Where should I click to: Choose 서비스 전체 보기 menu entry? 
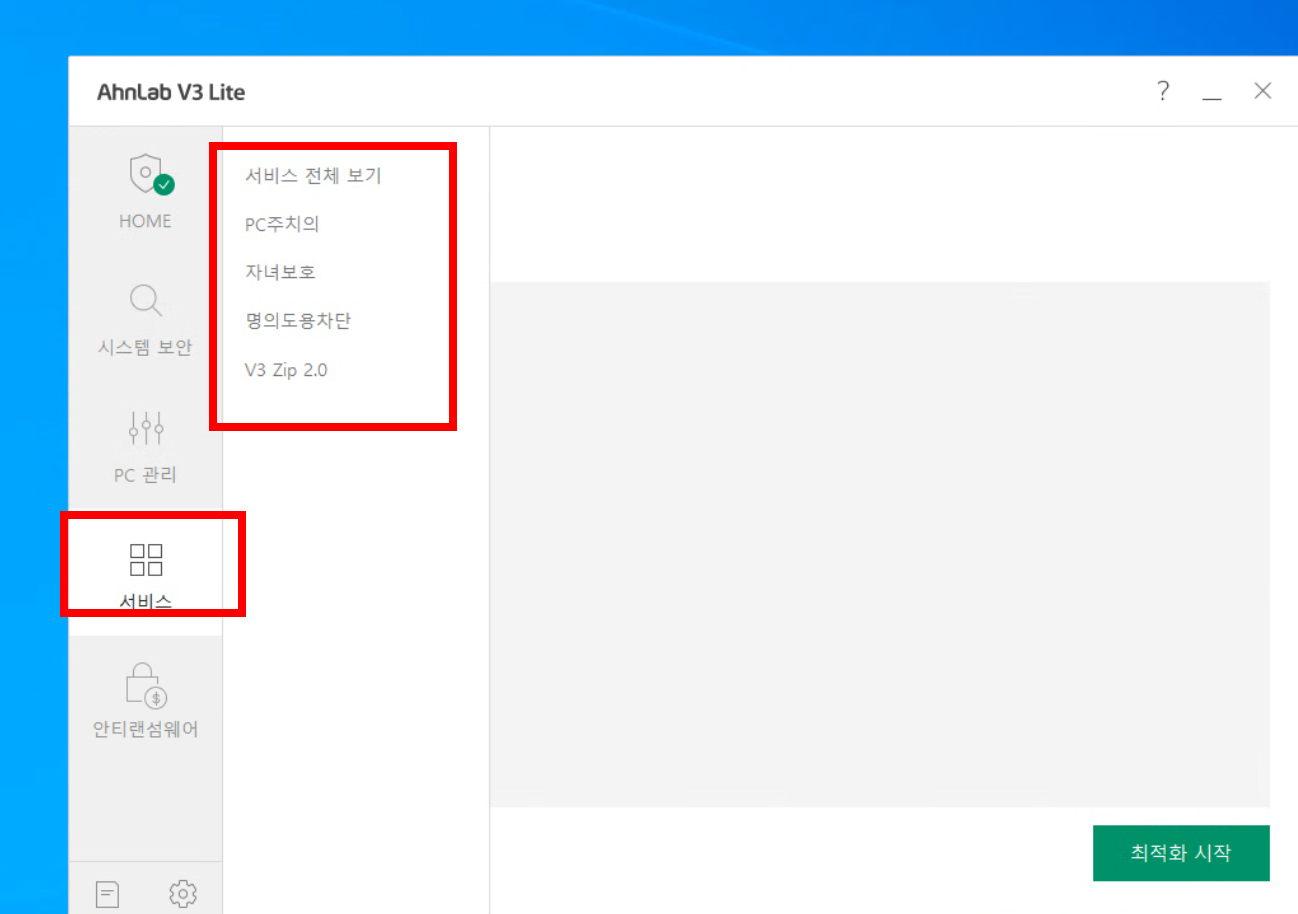pos(313,175)
